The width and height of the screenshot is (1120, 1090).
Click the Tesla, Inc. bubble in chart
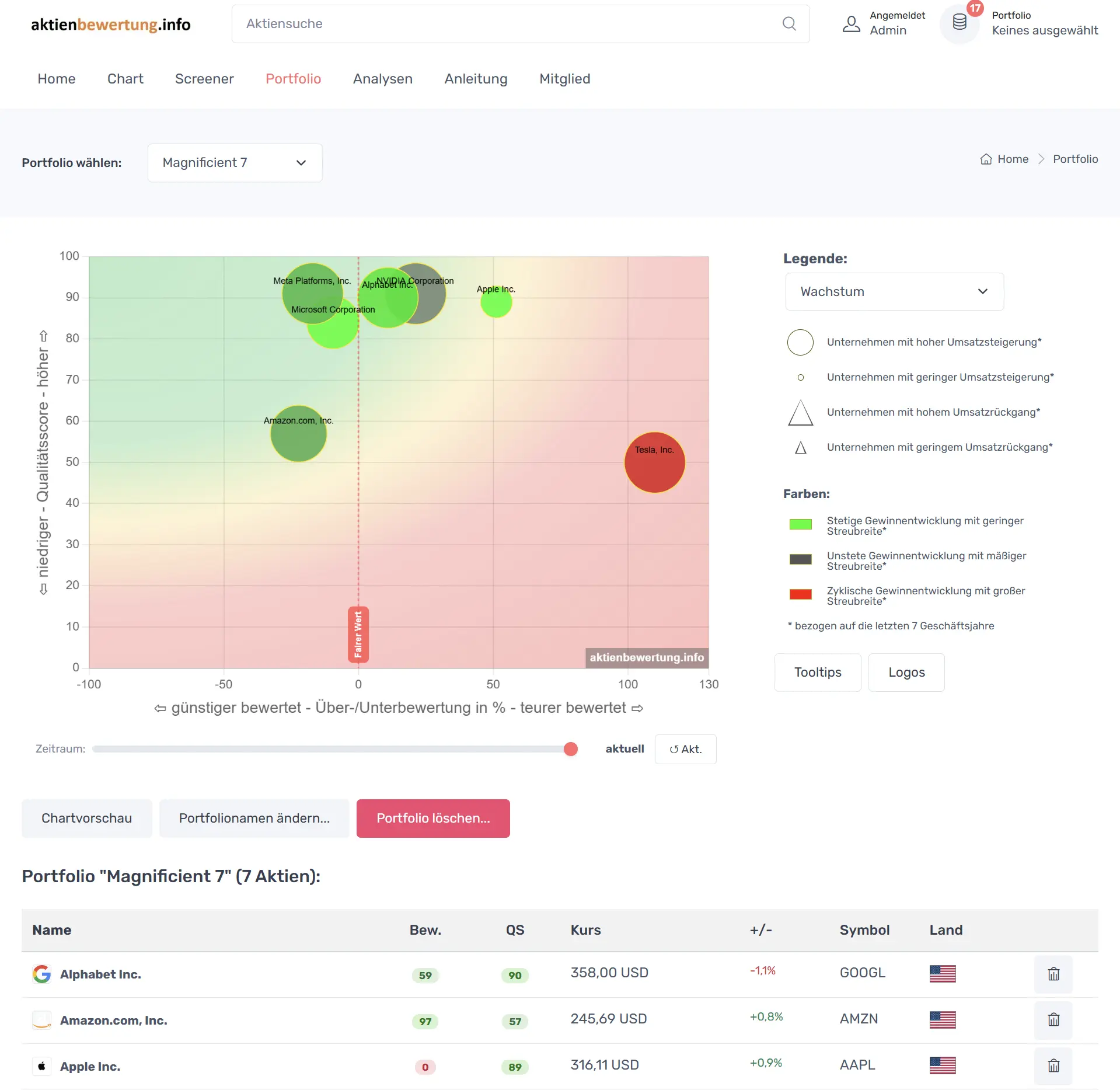(x=655, y=462)
